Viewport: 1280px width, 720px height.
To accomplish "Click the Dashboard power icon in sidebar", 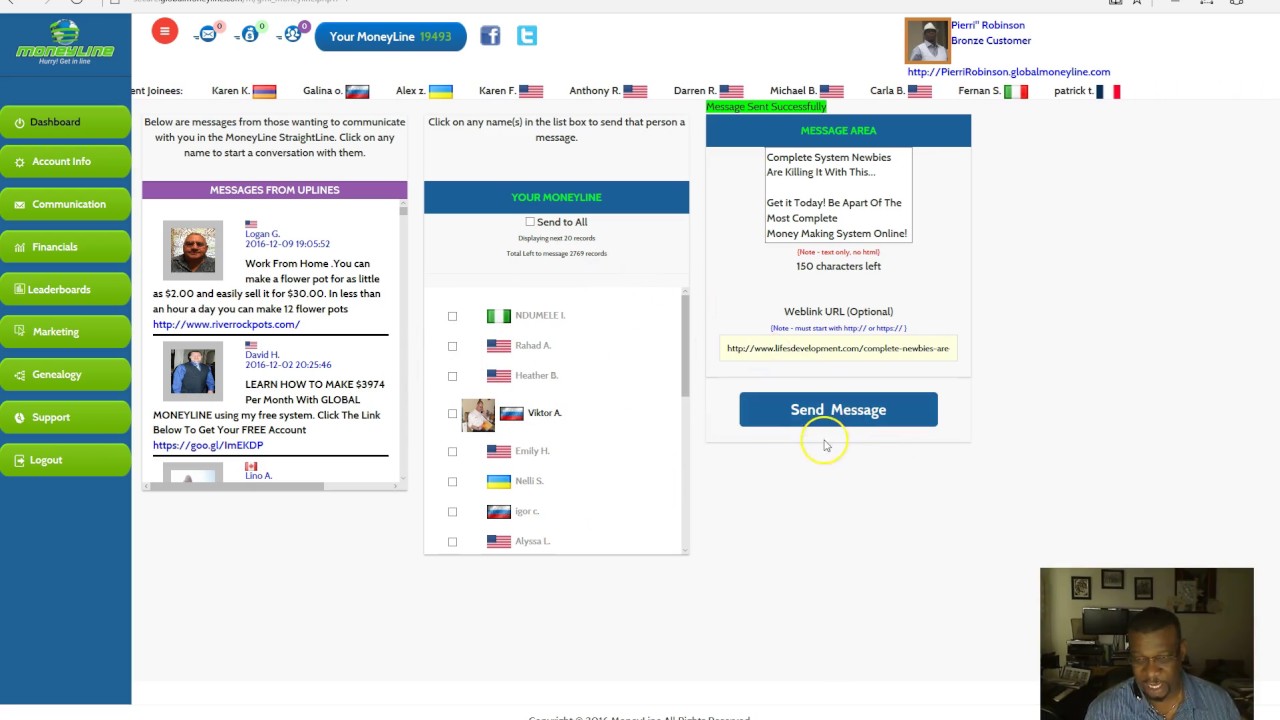I will pyautogui.click(x=19, y=123).
